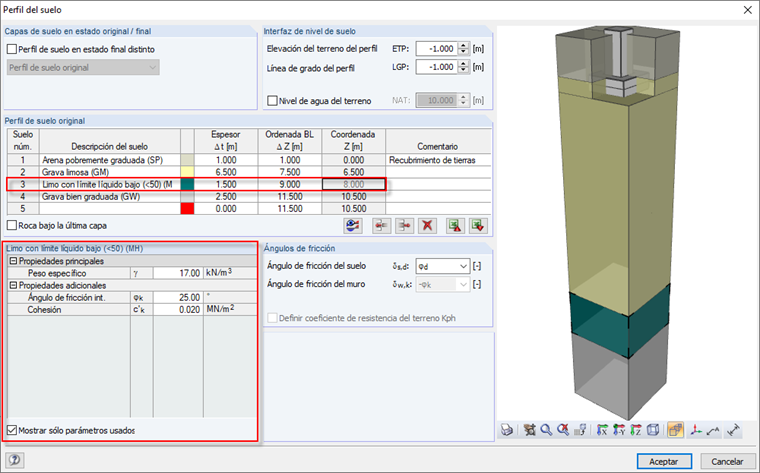Viewport: 760px width, 473px height.
Task: Set view in Z direction
Action: pyautogui.click(x=636, y=429)
